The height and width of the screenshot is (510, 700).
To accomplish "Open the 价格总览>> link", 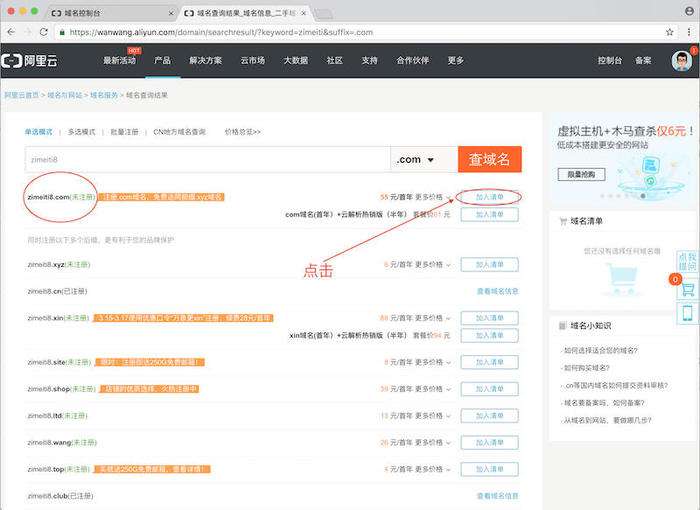I will click(x=242, y=132).
